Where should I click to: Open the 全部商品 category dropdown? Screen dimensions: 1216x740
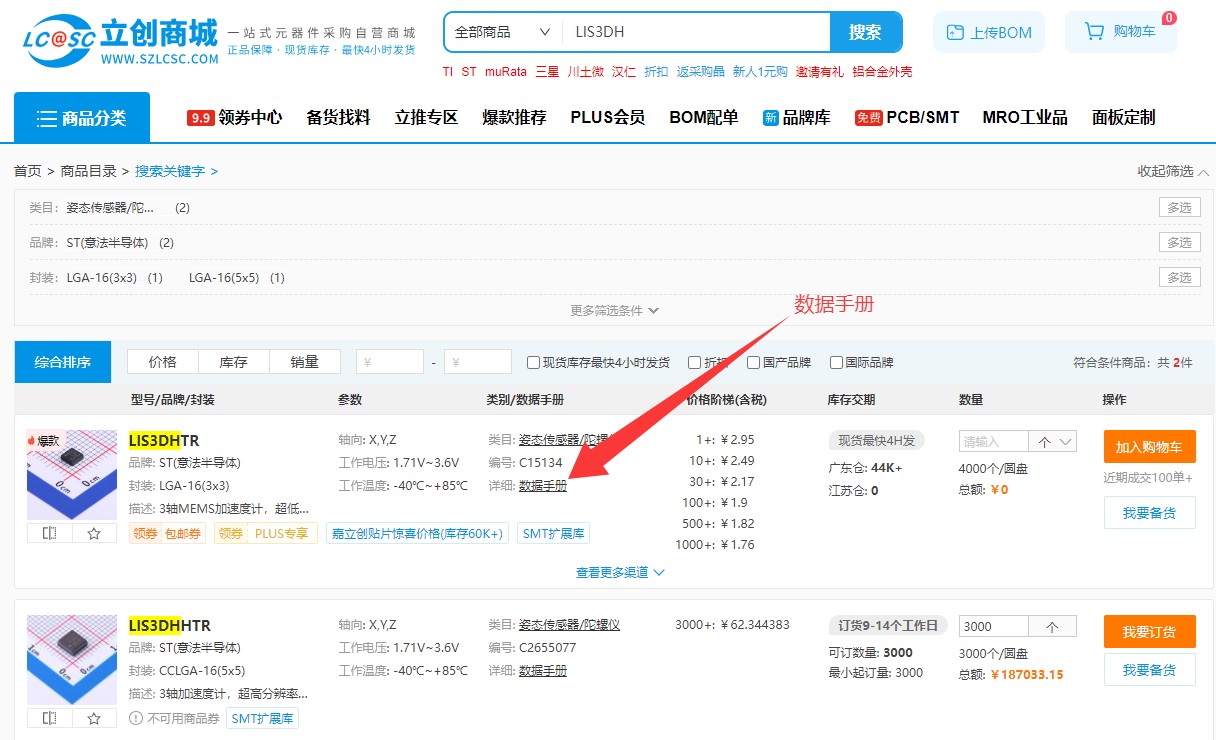(x=503, y=32)
